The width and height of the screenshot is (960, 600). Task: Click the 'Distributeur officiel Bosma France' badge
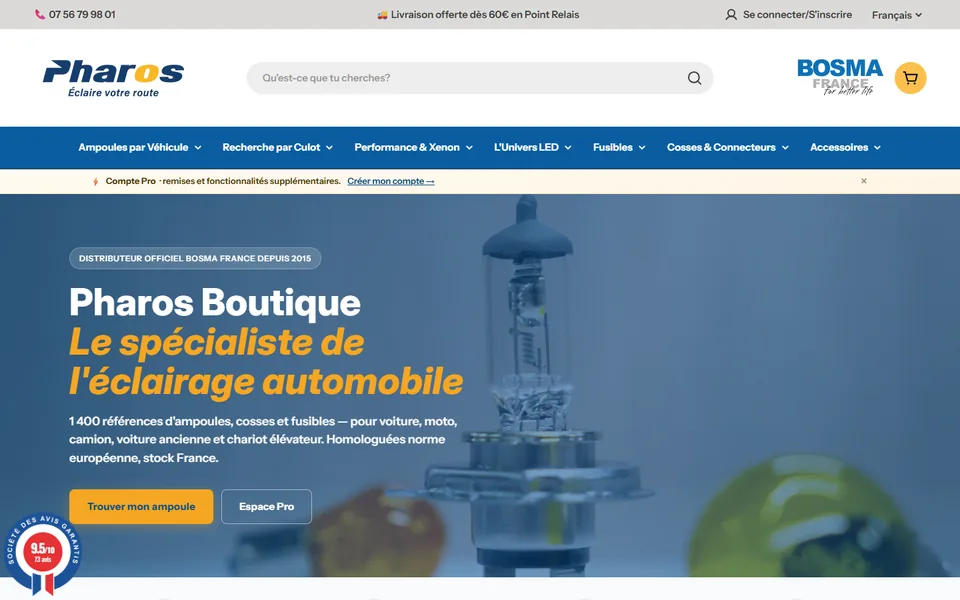195,258
